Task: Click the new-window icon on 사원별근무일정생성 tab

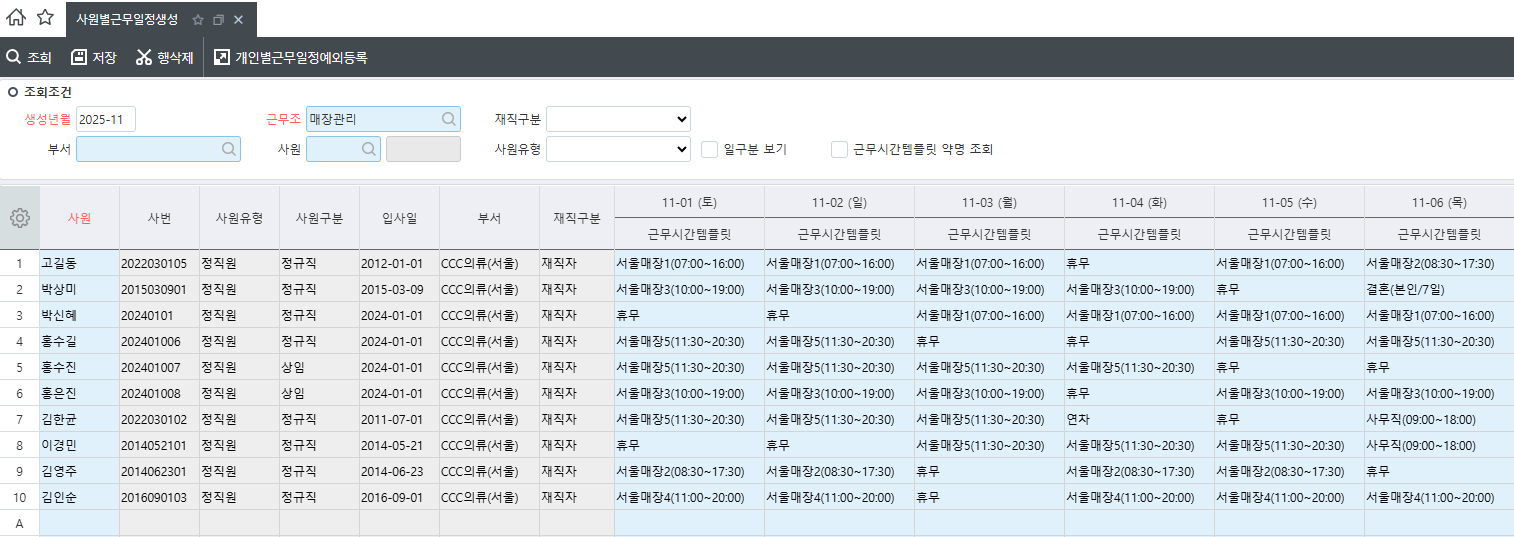Action: click(218, 20)
